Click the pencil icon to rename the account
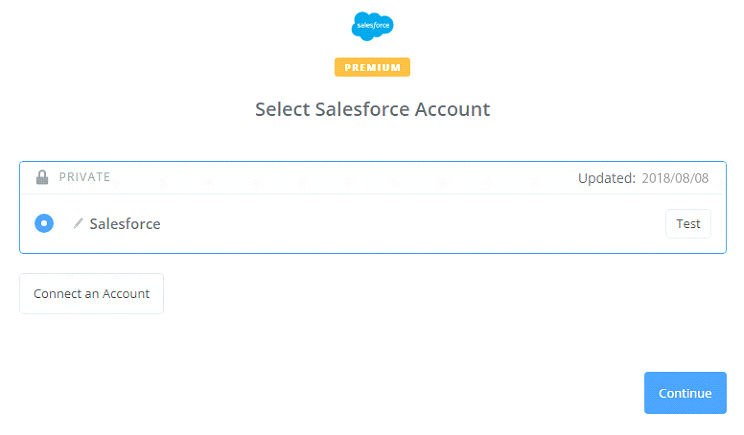 point(78,224)
